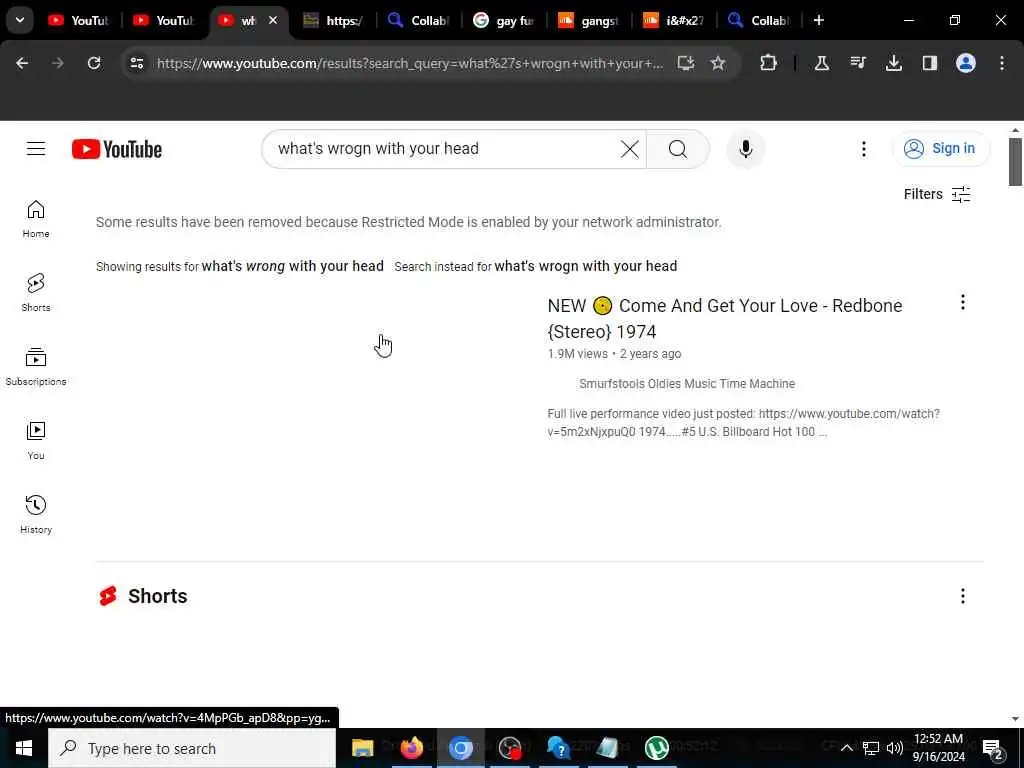Viewport: 1024px width, 768px height.
Task: Go to Home in the sidebar
Action: click(36, 219)
